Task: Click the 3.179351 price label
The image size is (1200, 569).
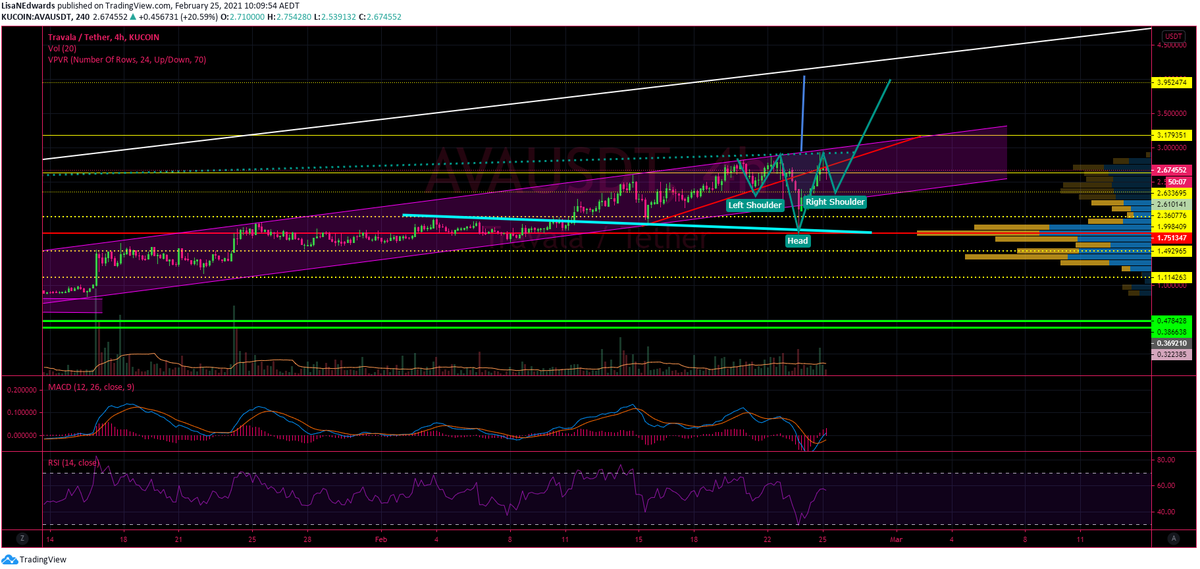Action: 1170,135
